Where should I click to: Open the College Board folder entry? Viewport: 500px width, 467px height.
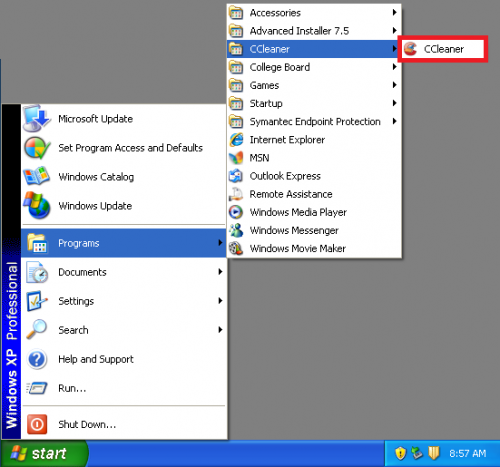[x=314, y=67]
